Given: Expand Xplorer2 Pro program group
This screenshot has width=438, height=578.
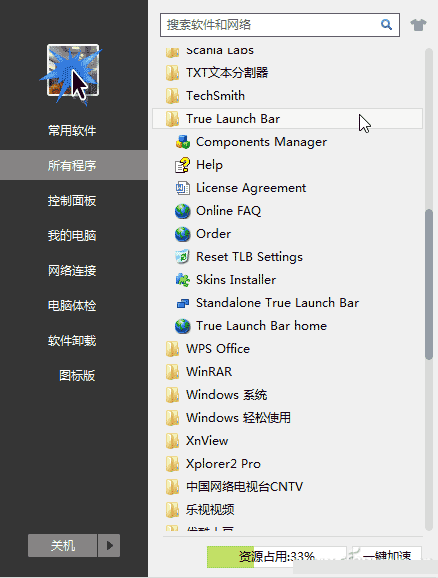Looking at the screenshot, I should point(287,464).
